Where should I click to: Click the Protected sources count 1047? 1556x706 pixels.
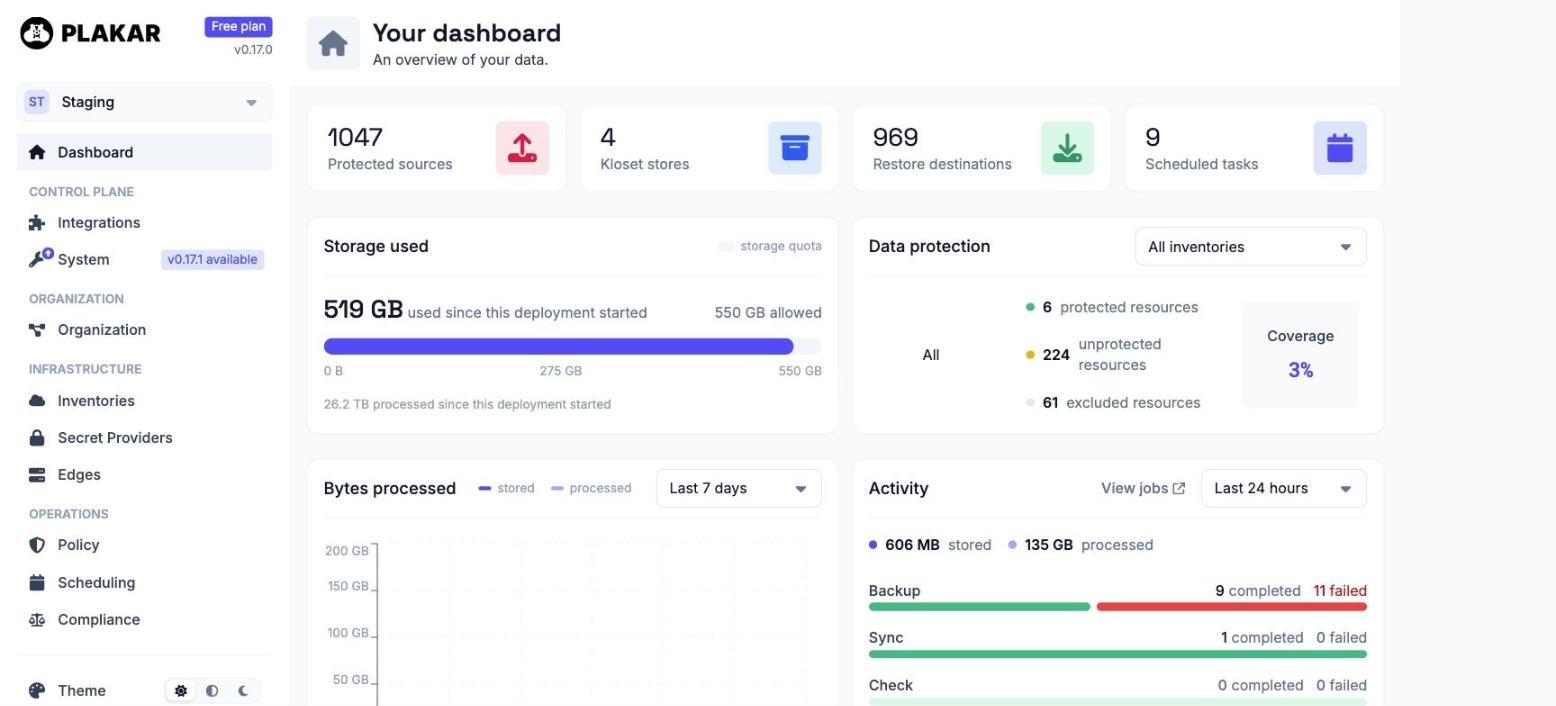tap(355, 137)
